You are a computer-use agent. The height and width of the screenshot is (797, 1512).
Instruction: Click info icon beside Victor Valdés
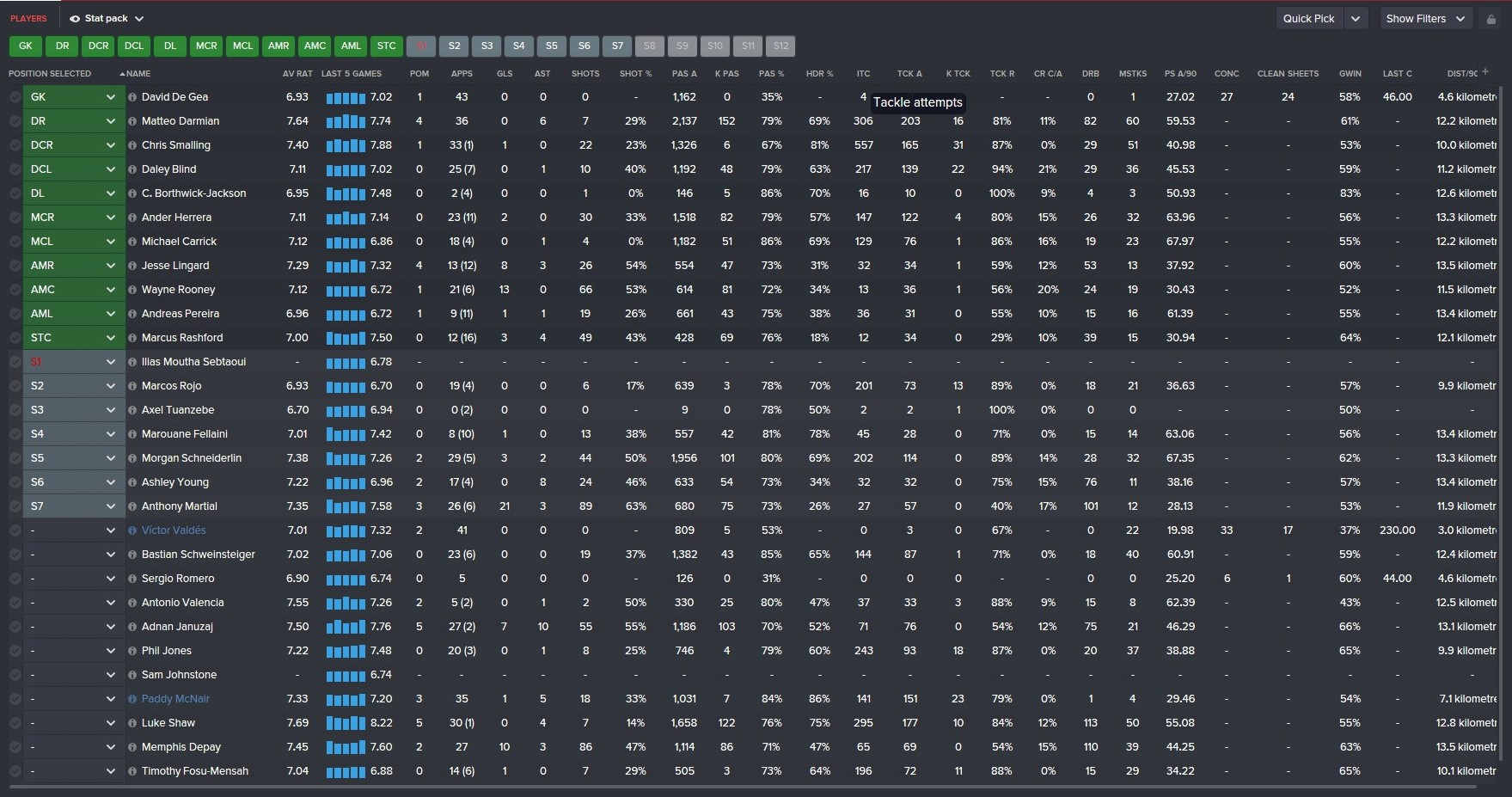(x=132, y=530)
